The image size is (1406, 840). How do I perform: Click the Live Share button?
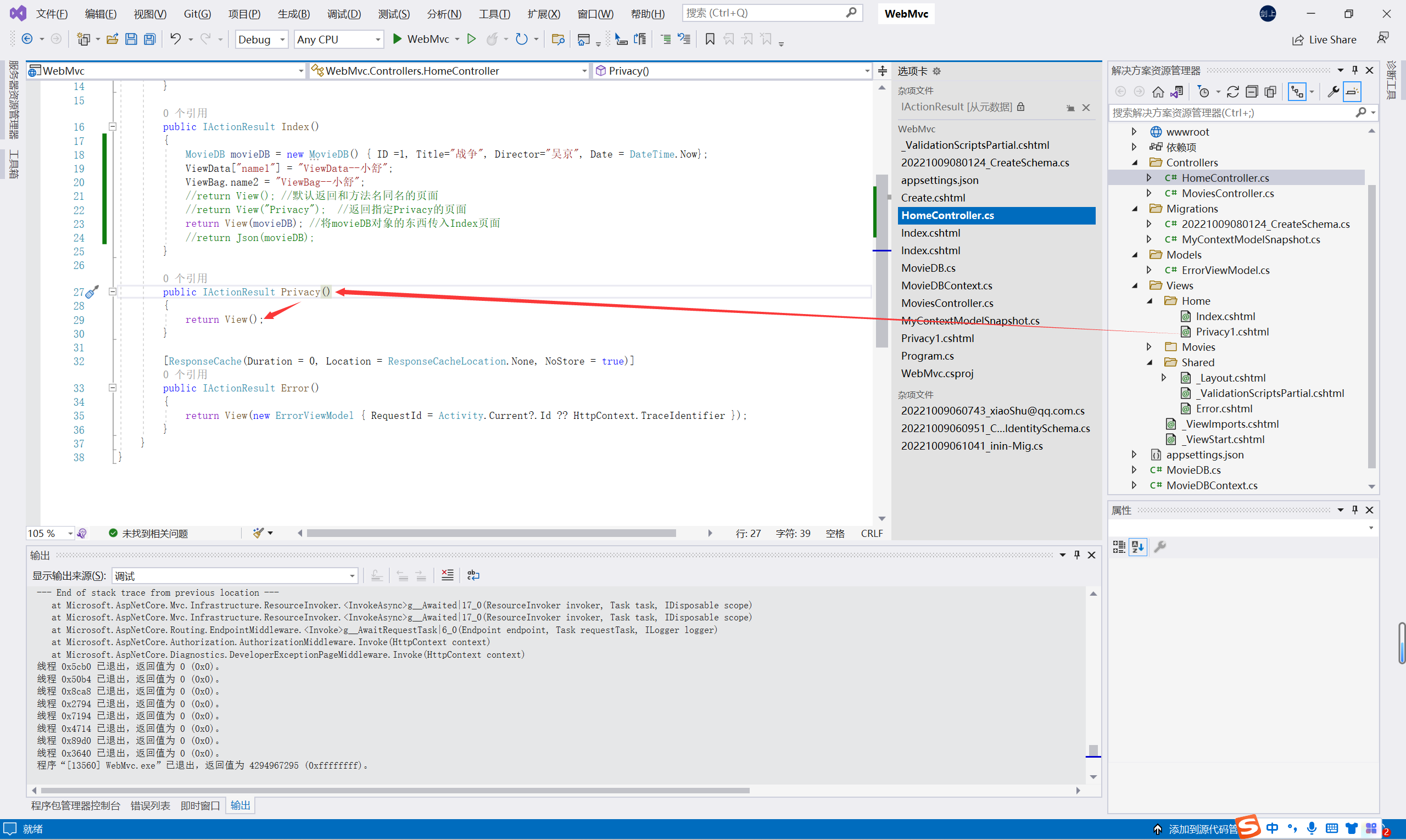click(1325, 40)
